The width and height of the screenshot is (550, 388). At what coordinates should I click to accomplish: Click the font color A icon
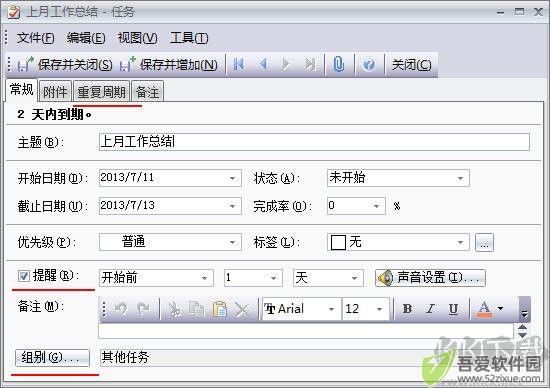click(484, 309)
